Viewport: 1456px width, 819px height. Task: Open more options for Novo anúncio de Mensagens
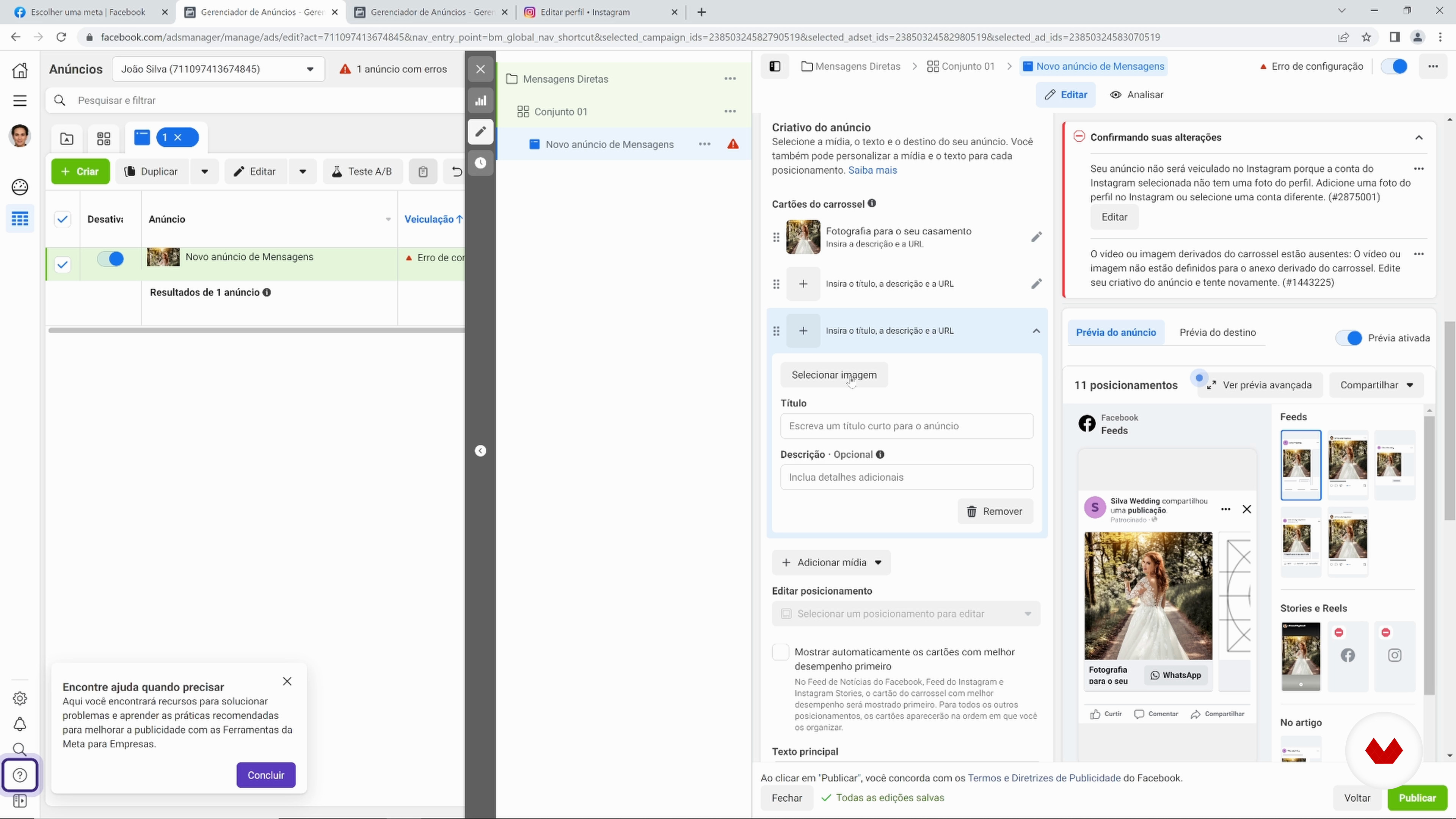(x=704, y=145)
